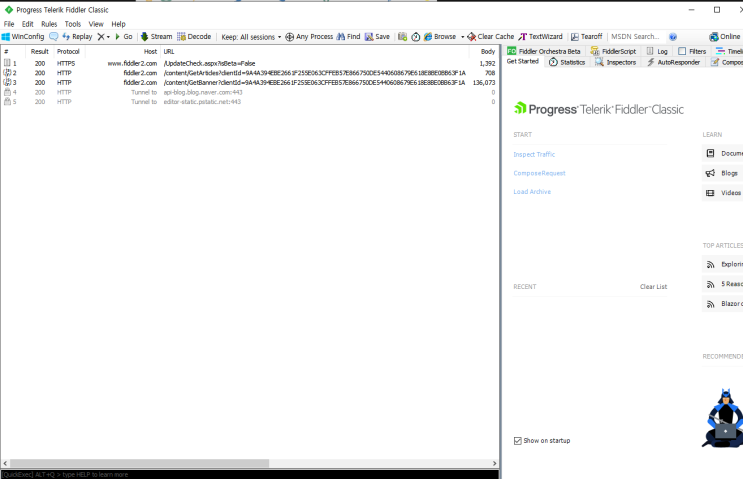Tearoff the inspectors panel

coord(586,36)
